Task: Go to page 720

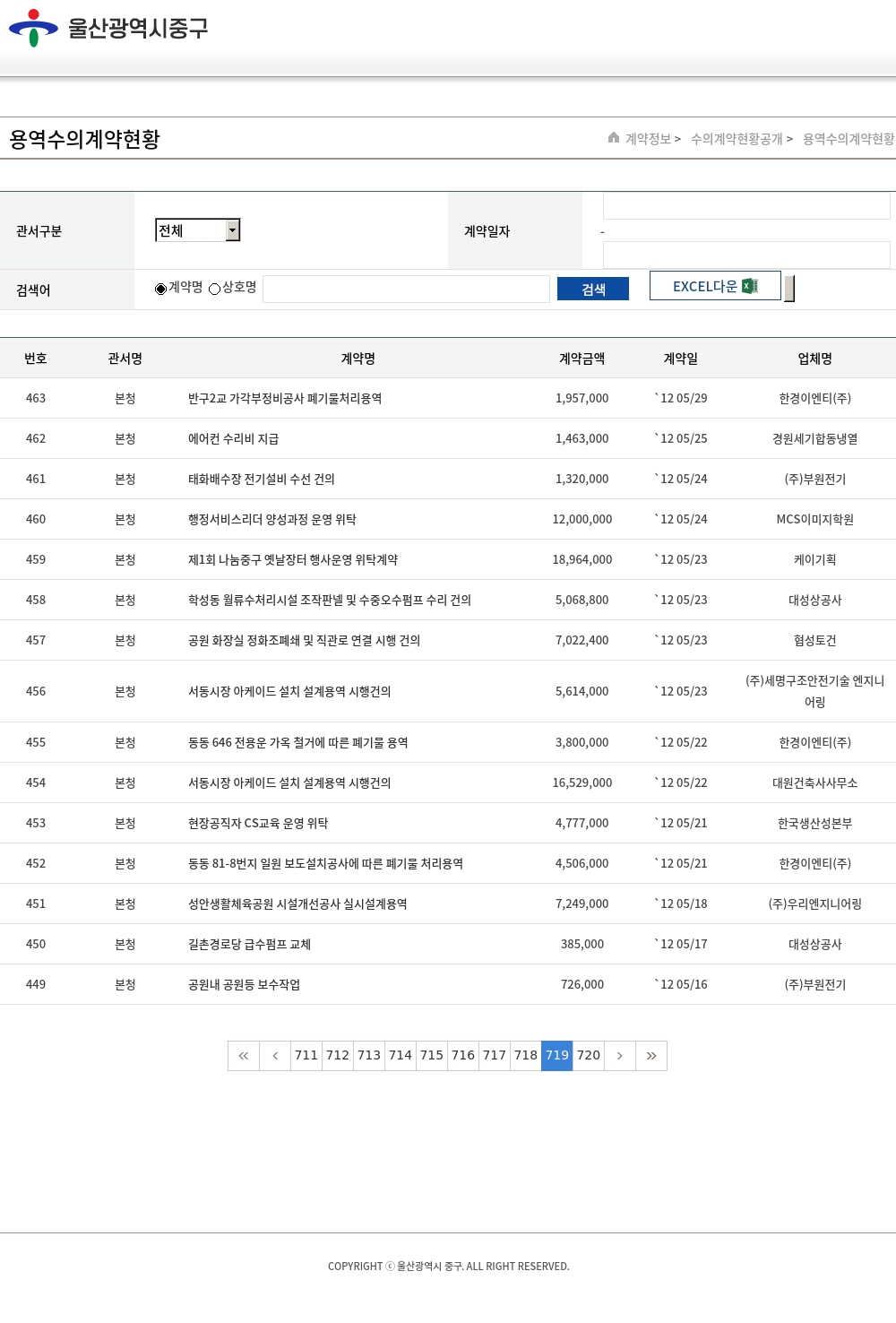Action: (589, 1056)
